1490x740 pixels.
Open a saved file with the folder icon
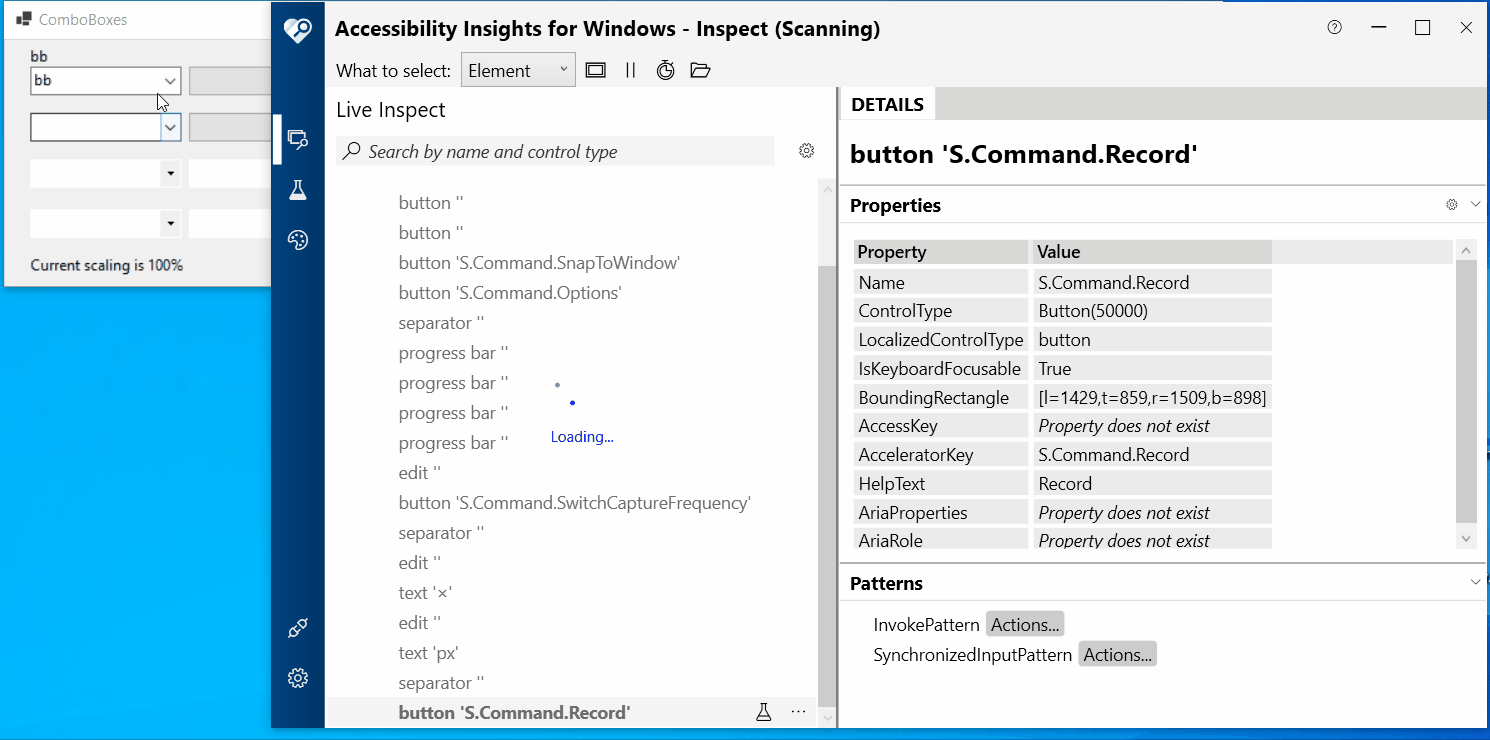point(699,70)
